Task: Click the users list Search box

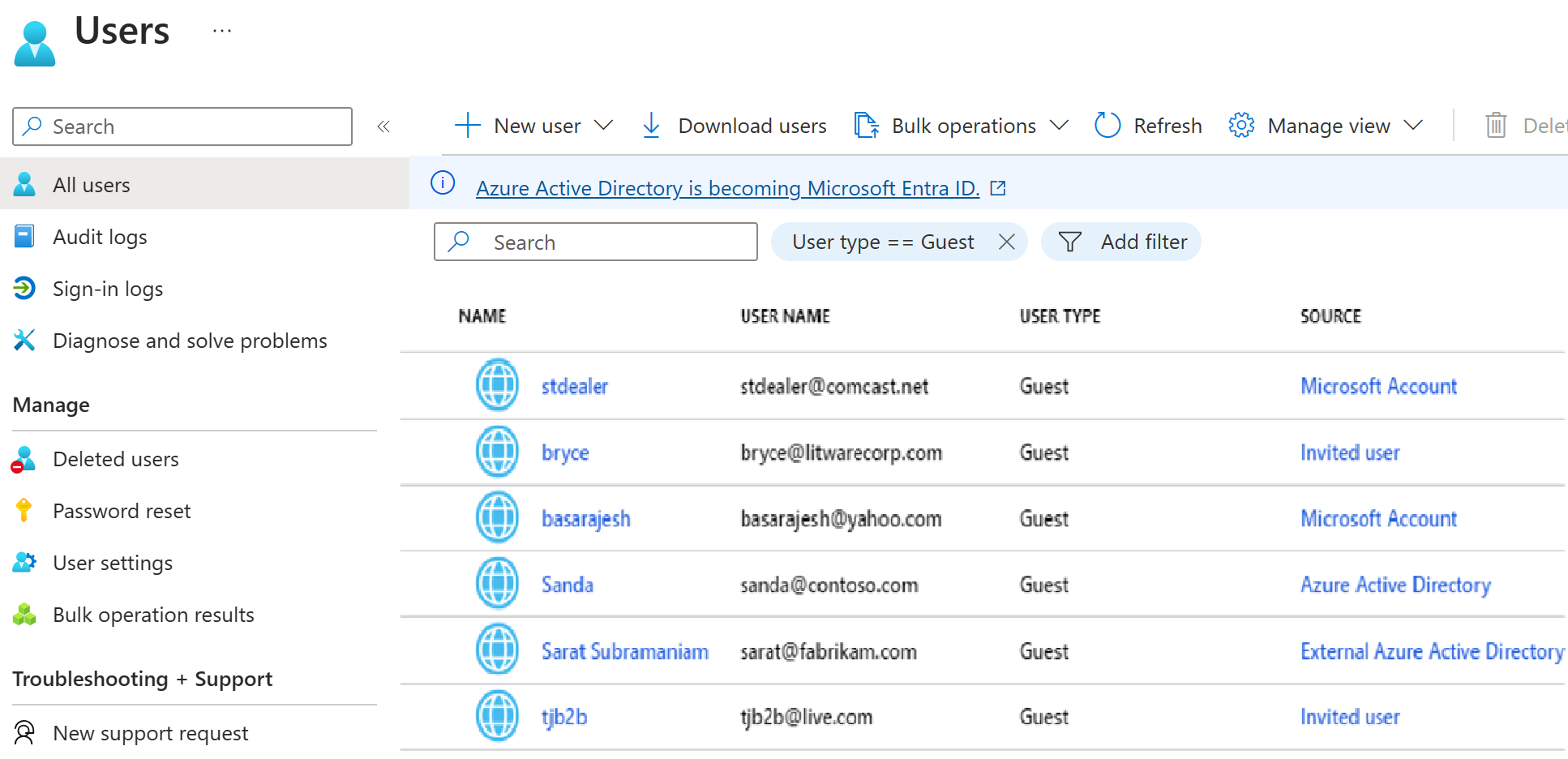Action: (596, 242)
